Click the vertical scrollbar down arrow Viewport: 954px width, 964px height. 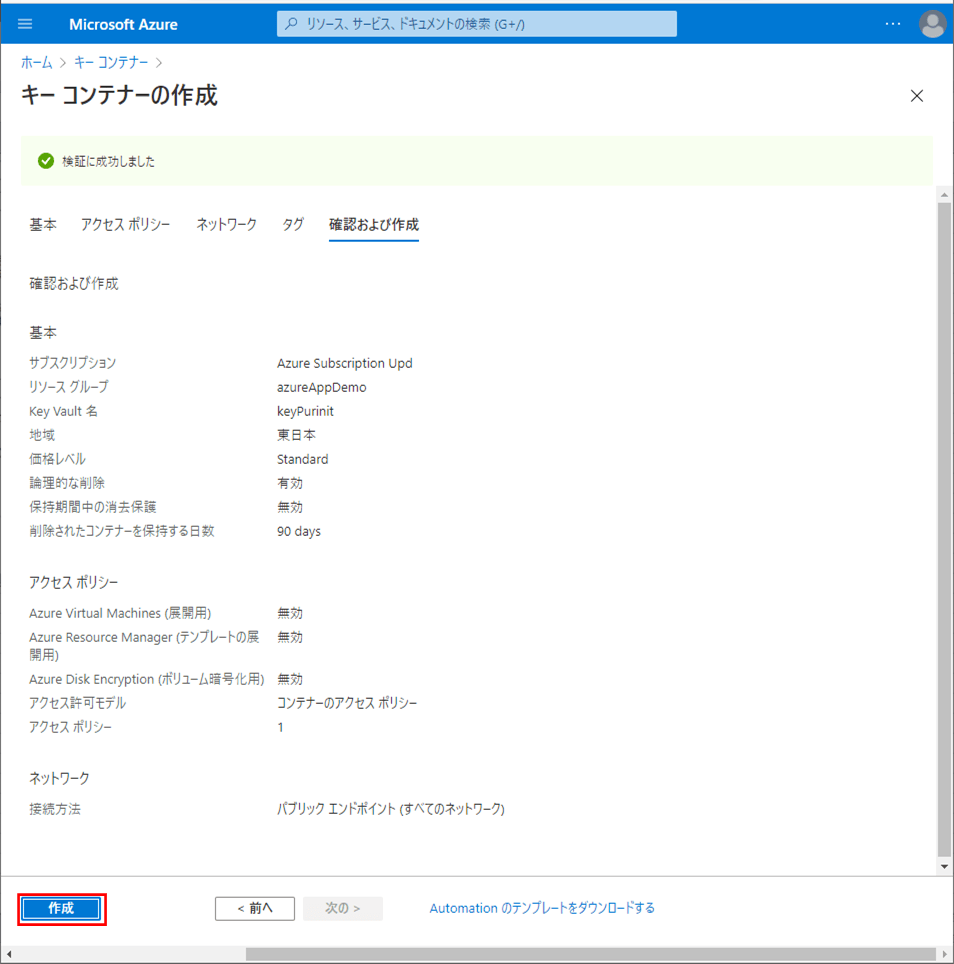[944, 867]
